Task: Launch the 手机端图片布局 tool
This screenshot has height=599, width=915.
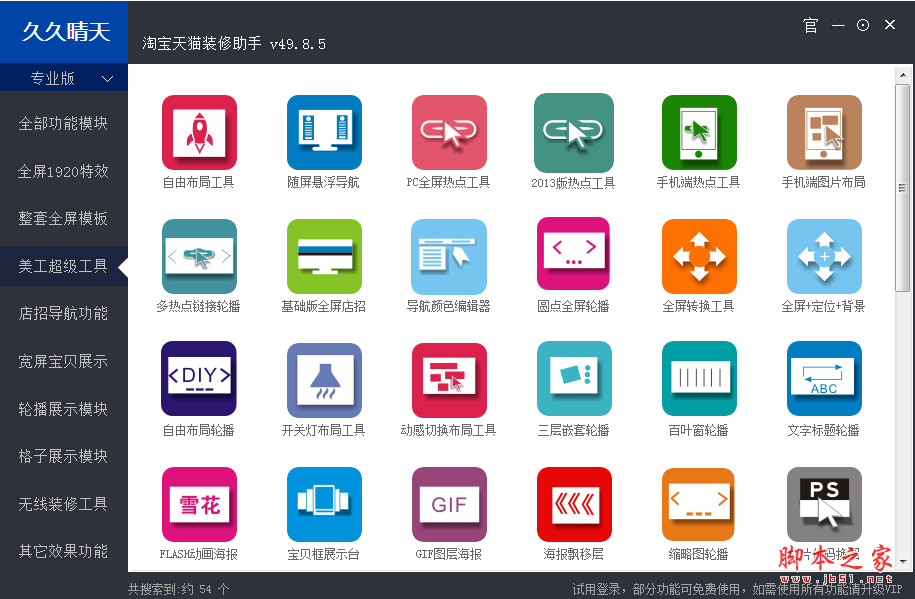Action: tap(824, 133)
